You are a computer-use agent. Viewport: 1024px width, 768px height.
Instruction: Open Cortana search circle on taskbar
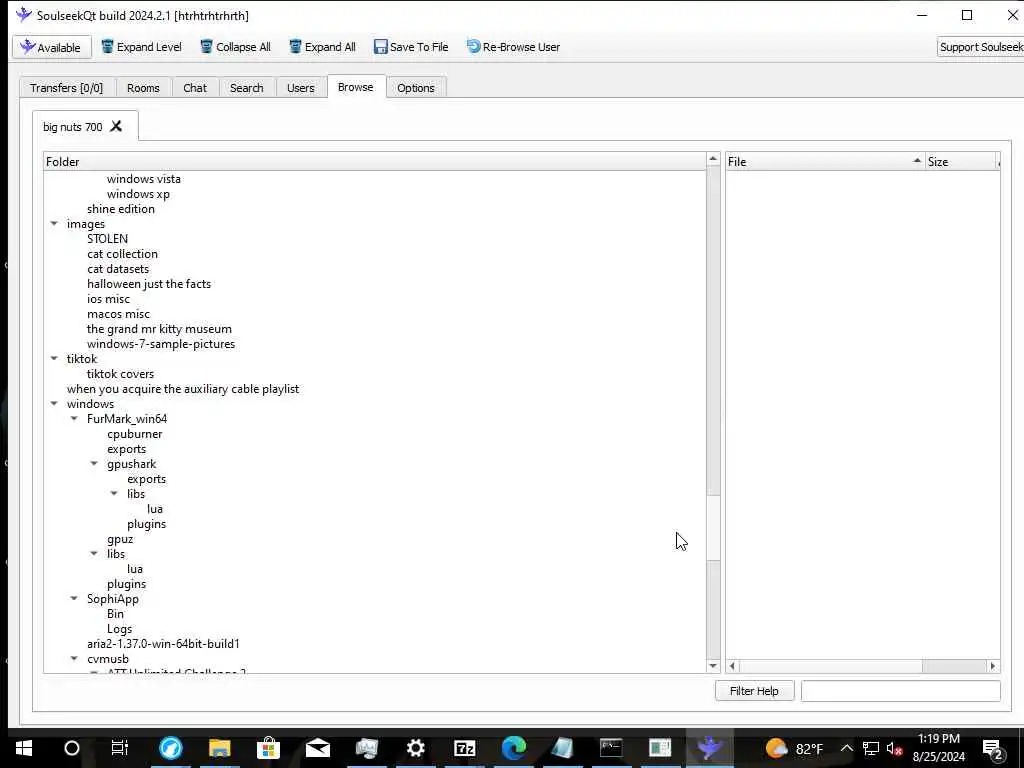click(x=72, y=748)
